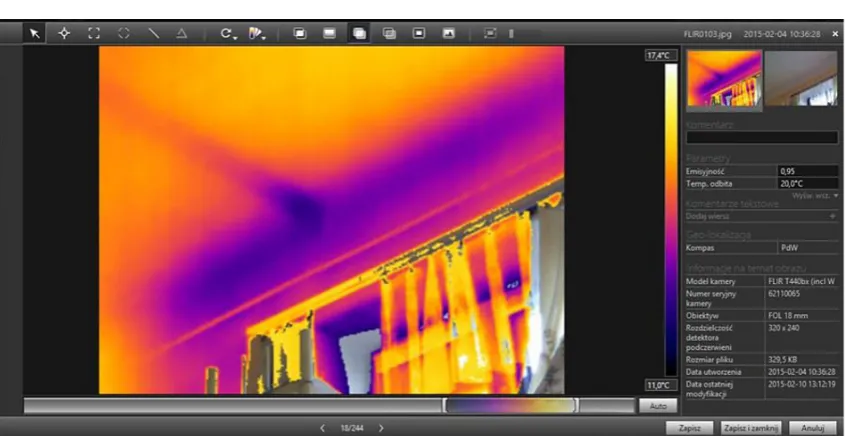
Task: Click the serial number 62110065
Action: [x=784, y=294]
